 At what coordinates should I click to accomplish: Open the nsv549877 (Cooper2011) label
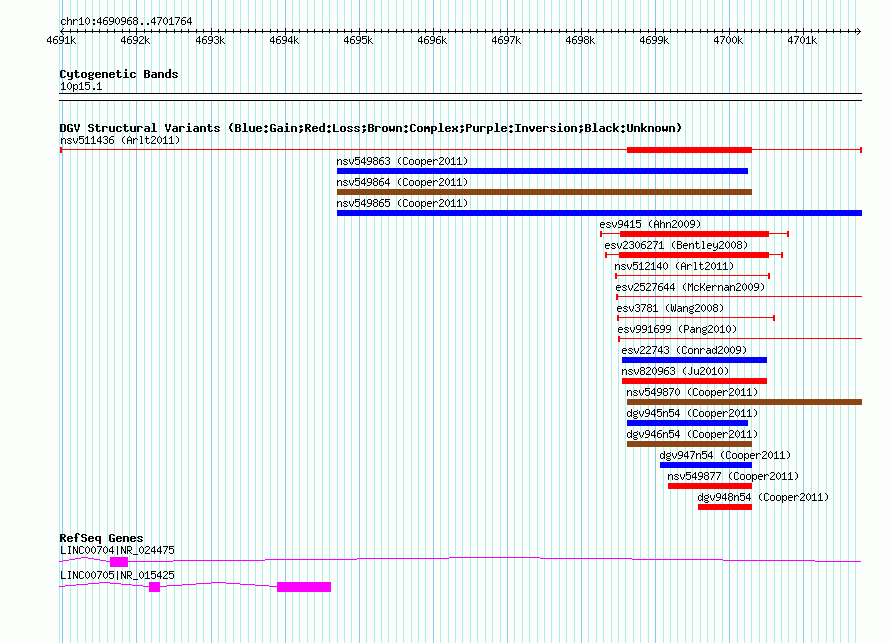point(733,476)
